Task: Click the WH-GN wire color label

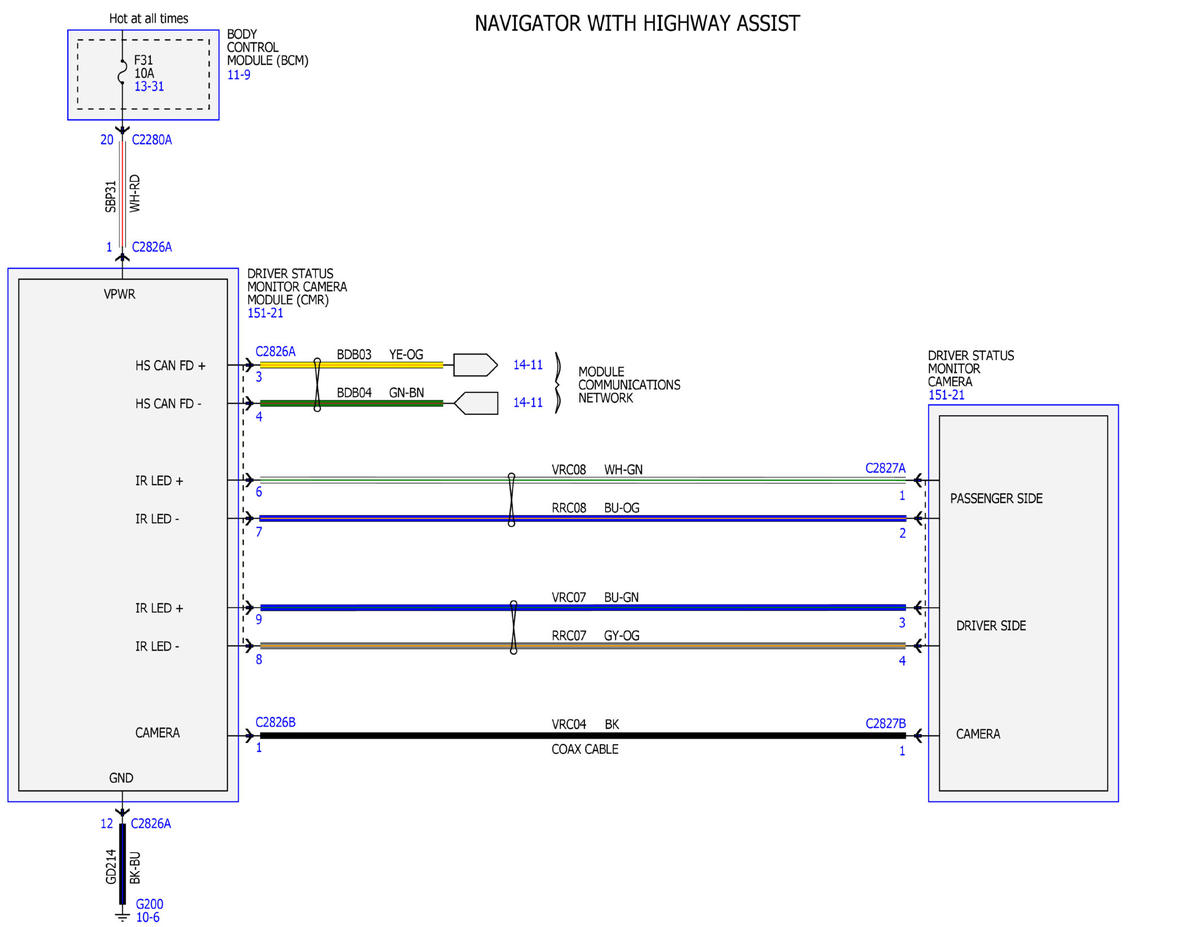Action: [x=623, y=469]
